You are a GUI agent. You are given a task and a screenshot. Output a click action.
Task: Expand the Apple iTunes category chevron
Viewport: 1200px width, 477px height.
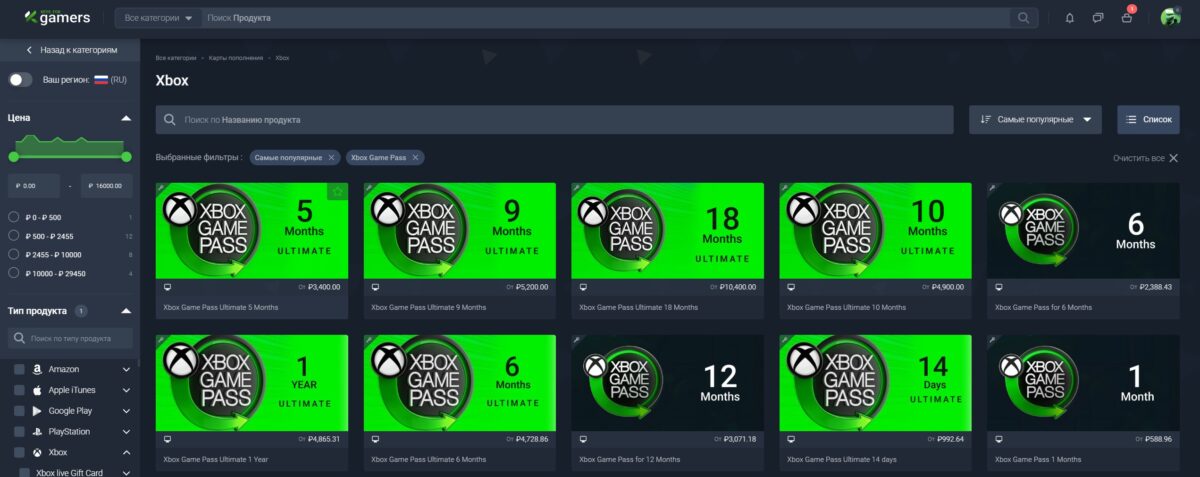pyautogui.click(x=126, y=390)
